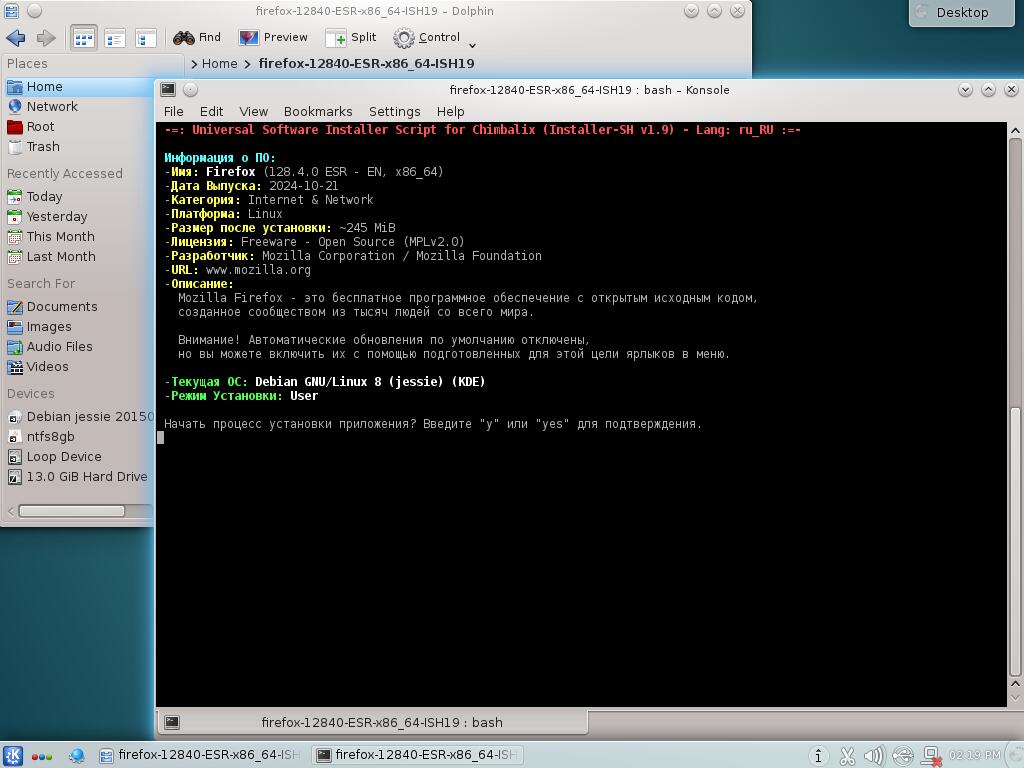1024x768 pixels.
Task: Open device notifier USB tray icon
Action: pyautogui.click(x=903, y=756)
